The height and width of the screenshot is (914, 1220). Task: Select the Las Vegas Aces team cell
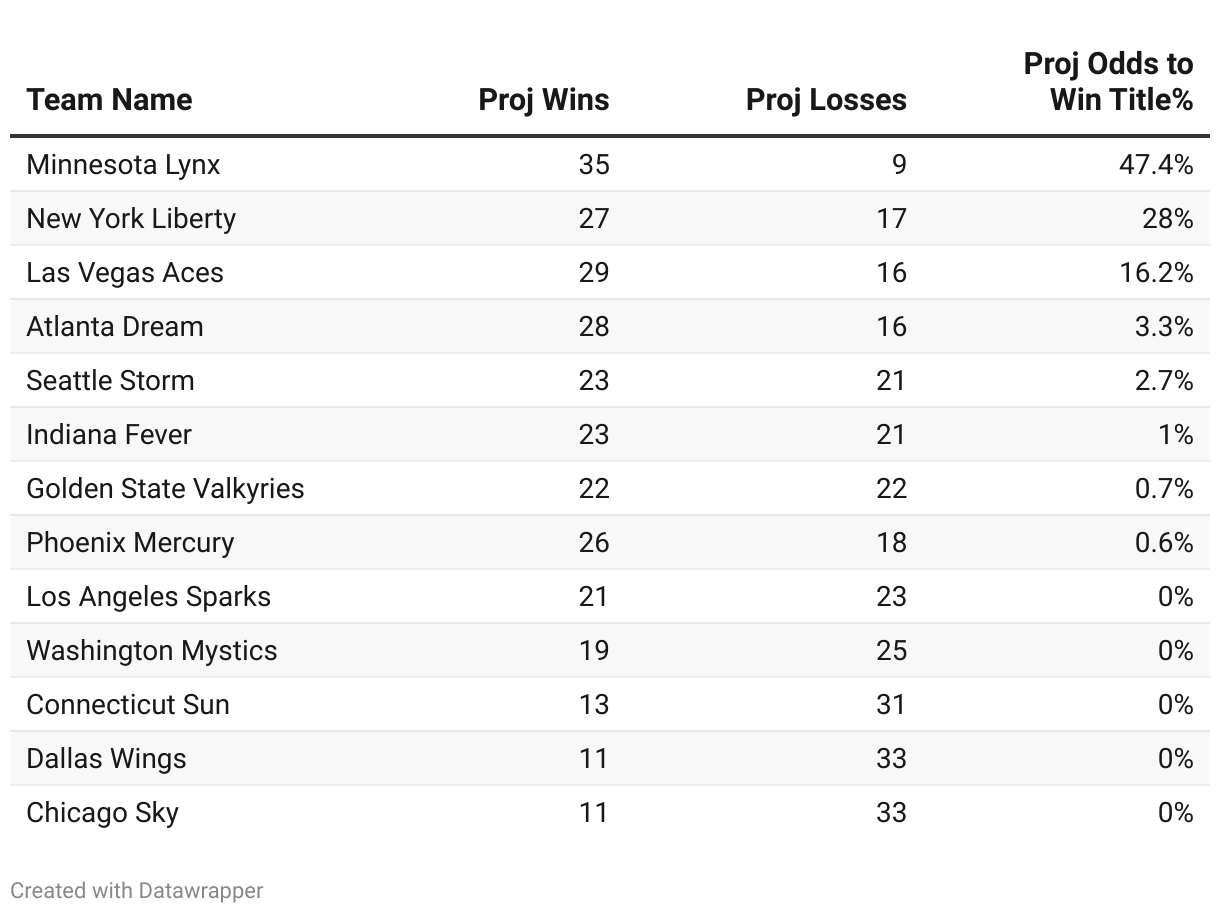[x=125, y=272]
